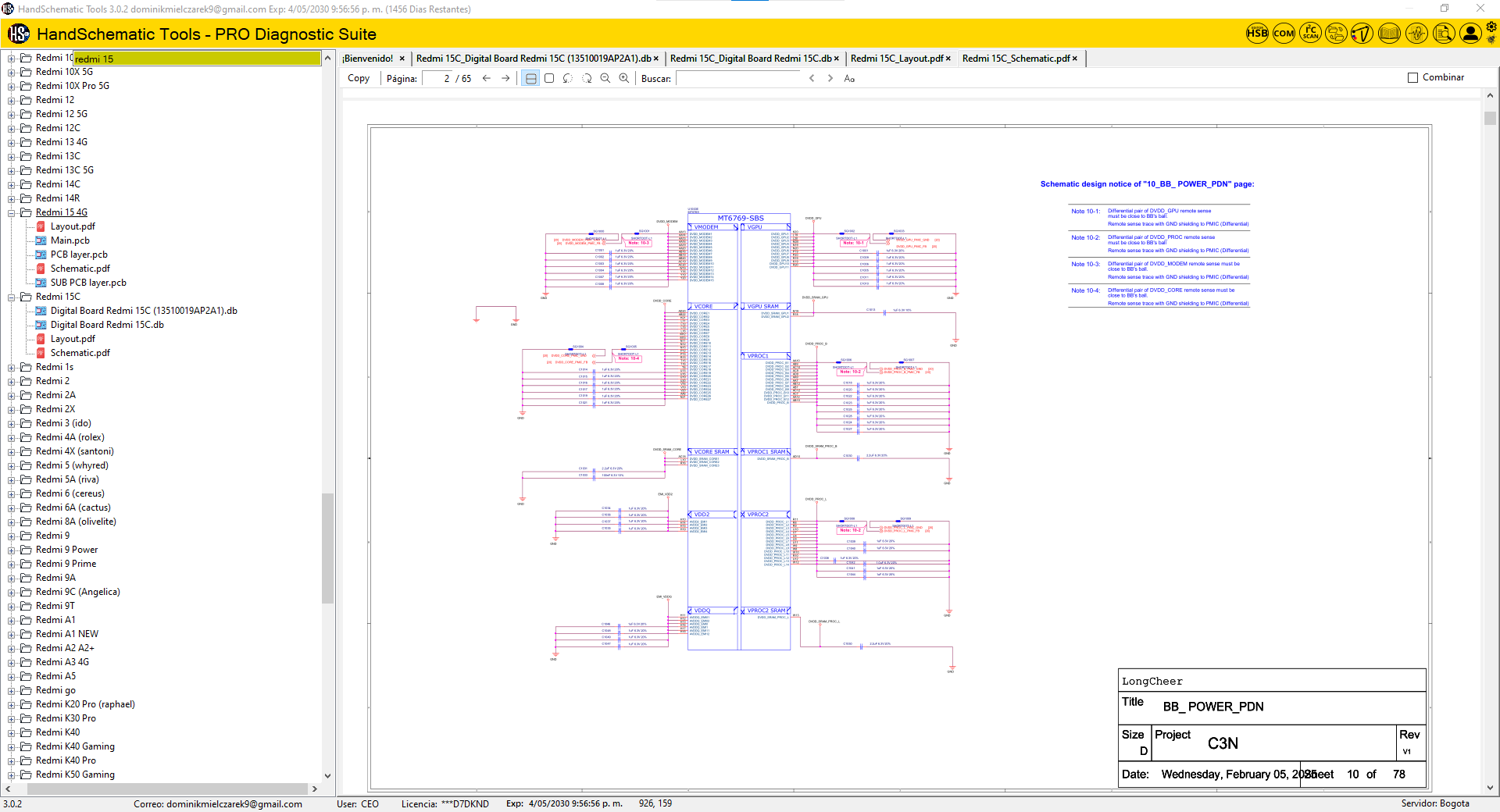Rotate page clockwise
Viewport: 1500px width, 812px height.
click(x=587, y=78)
